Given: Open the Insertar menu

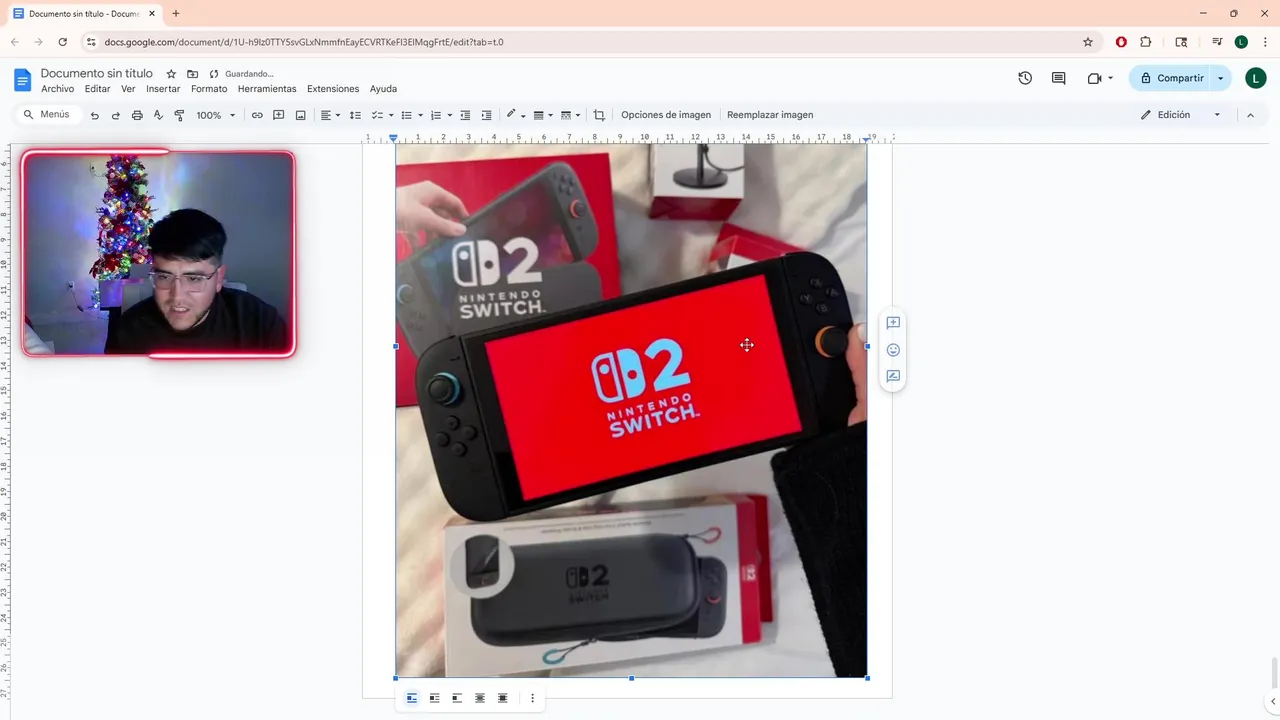Looking at the screenshot, I should pyautogui.click(x=163, y=89).
